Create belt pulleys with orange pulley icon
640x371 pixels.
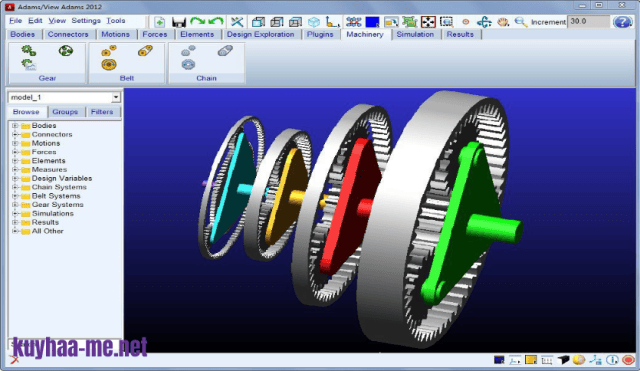coord(109,51)
